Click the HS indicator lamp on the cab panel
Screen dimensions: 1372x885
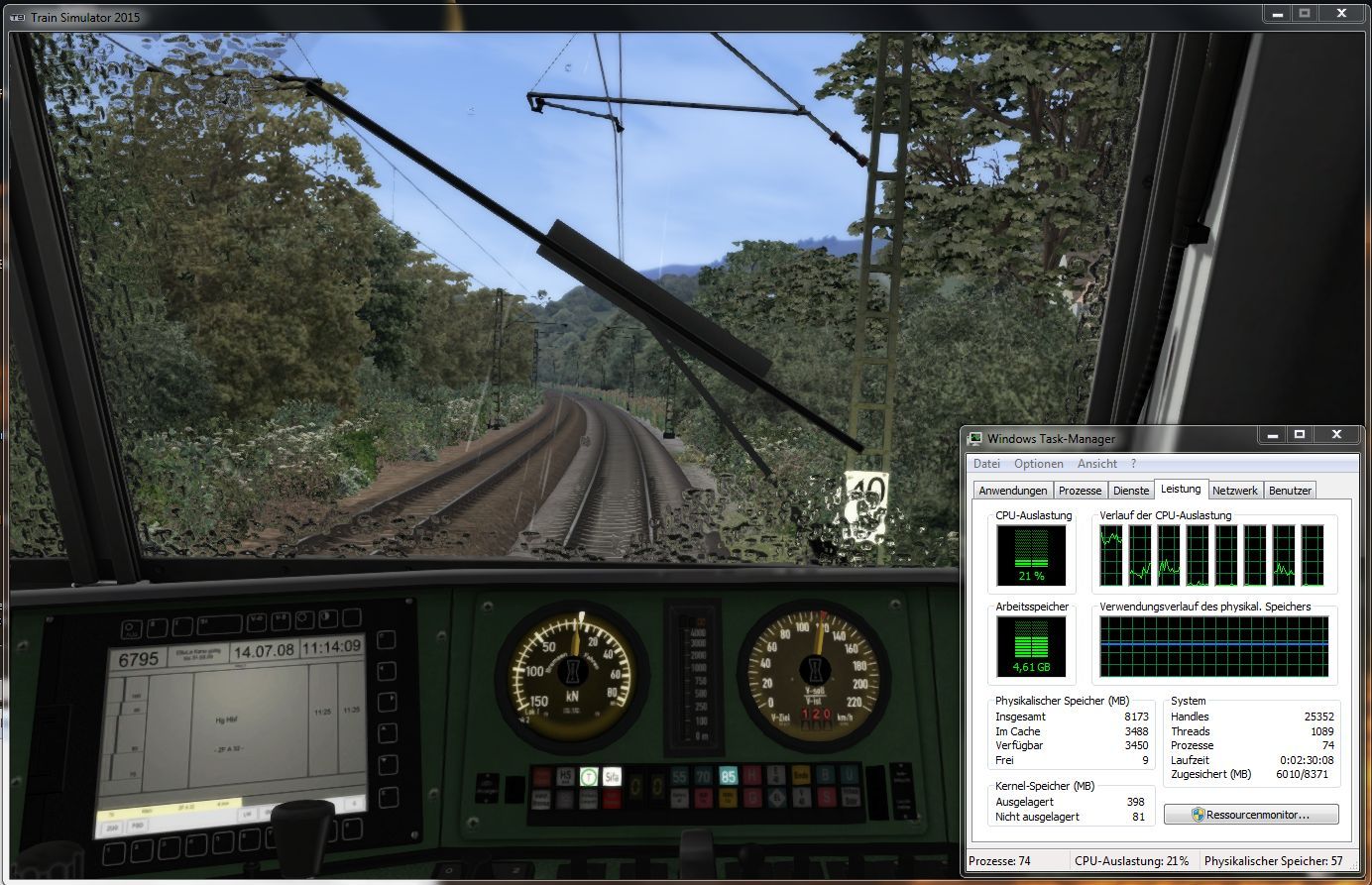(565, 777)
